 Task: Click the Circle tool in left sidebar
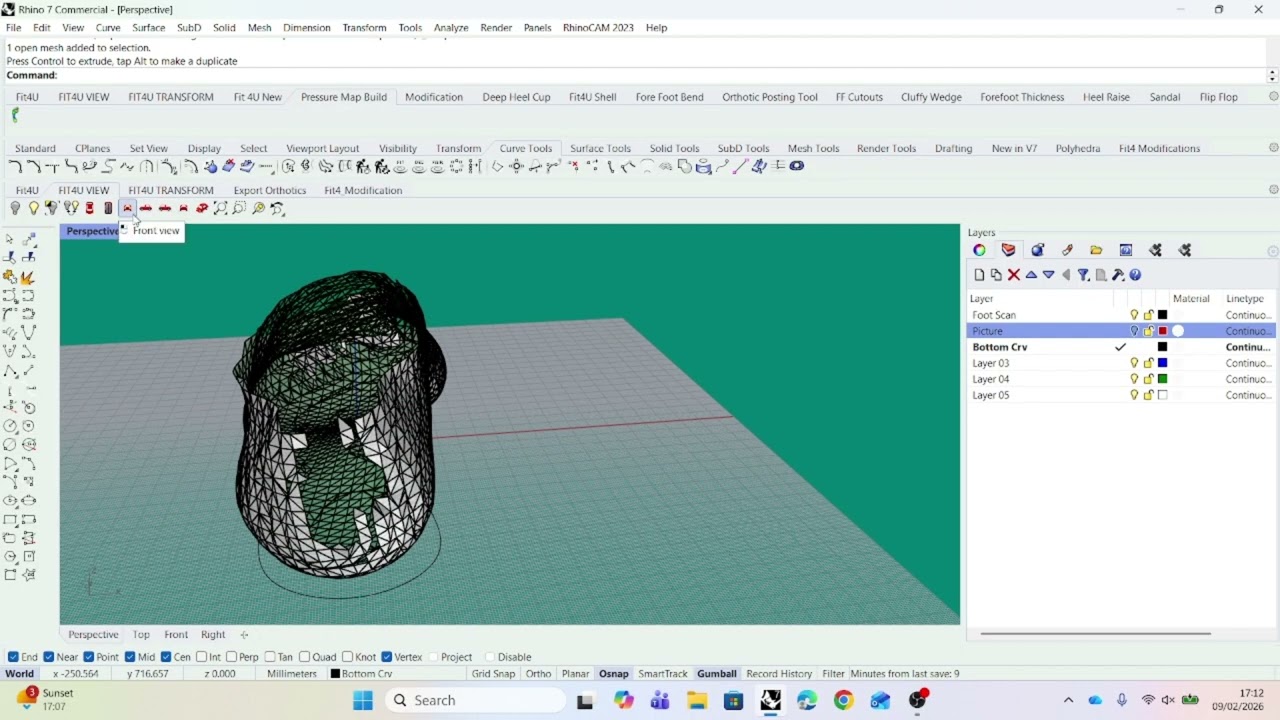(x=10, y=426)
